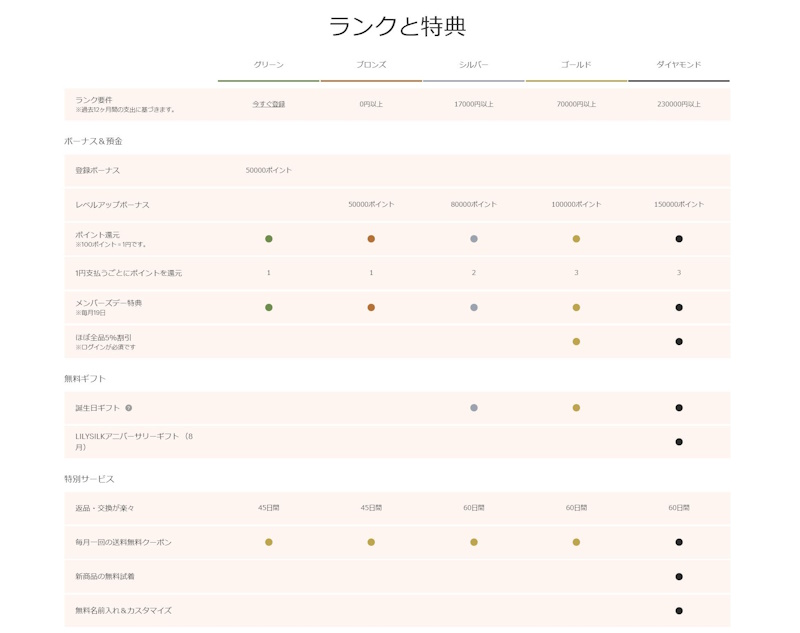Click the 230000円以上 diamond requirement
Image resolution: width=800 pixels, height=633 pixels.
click(x=679, y=104)
